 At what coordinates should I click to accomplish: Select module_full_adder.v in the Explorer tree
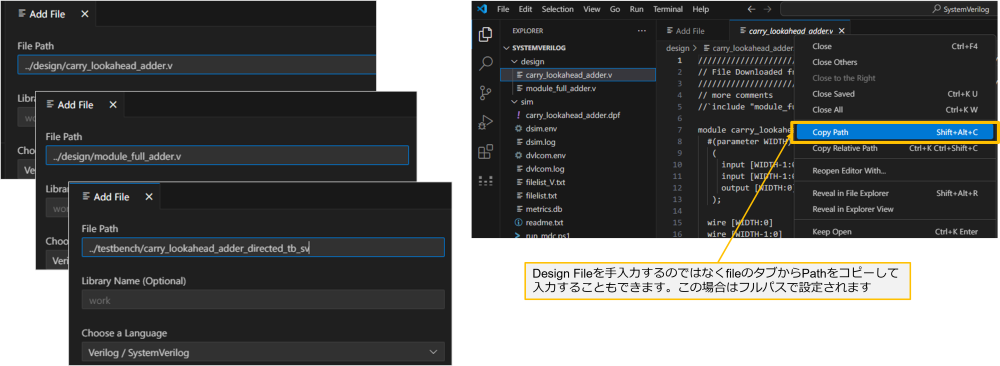pyautogui.click(x=578, y=88)
